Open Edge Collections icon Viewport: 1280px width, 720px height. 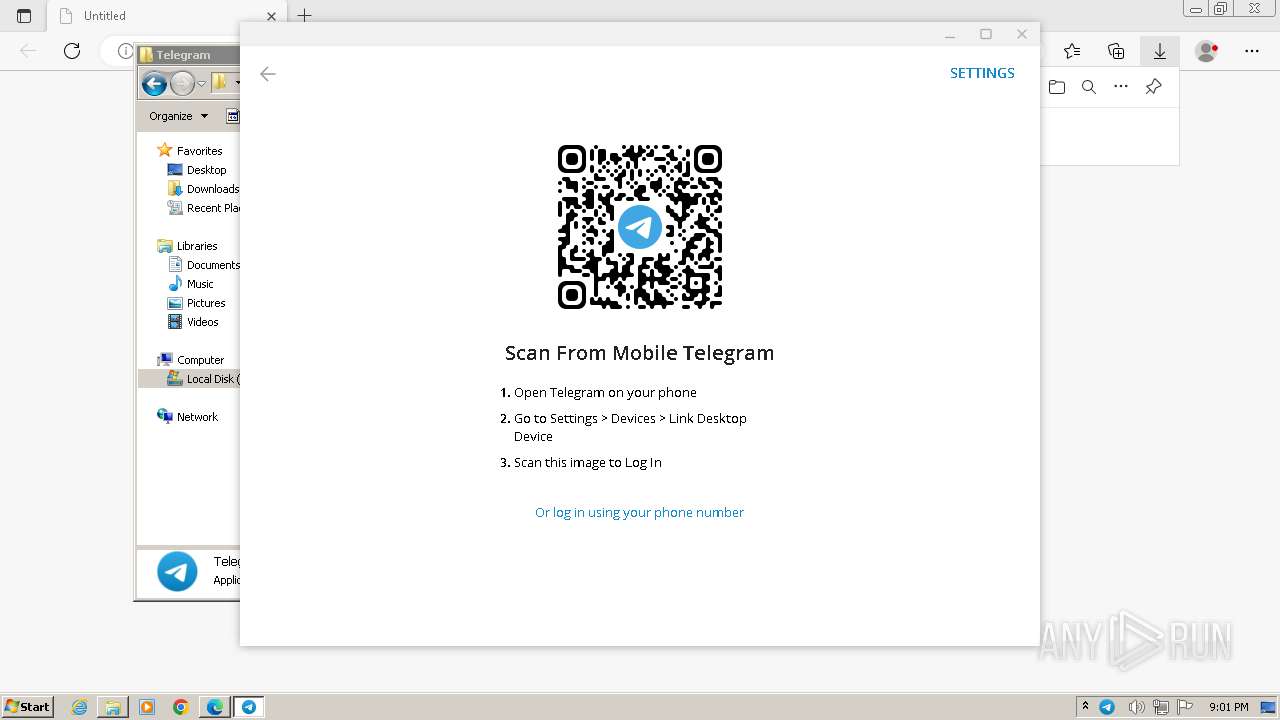[x=1116, y=51]
